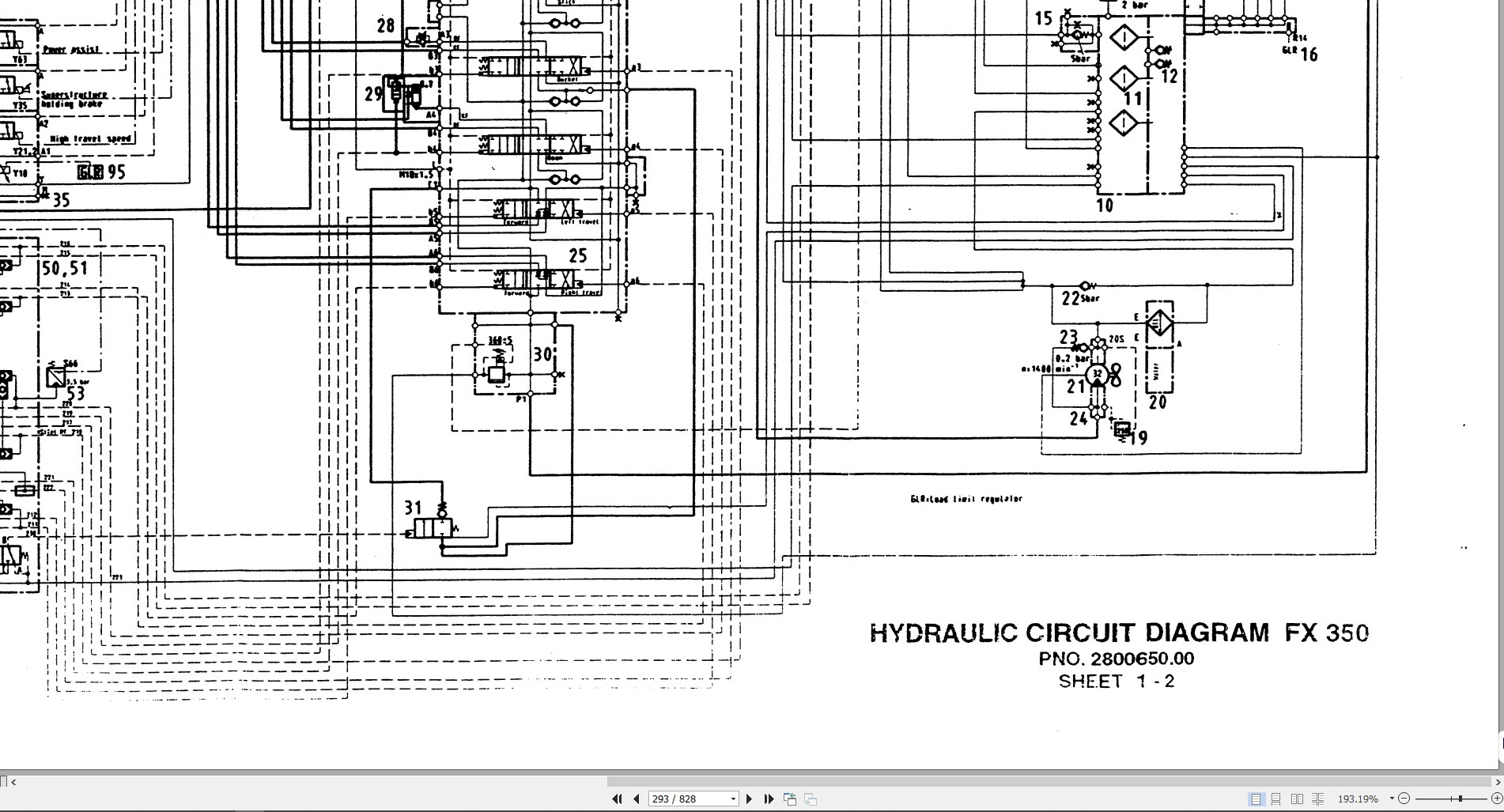Click component number 31 in the diagram
Screen dimensions: 1504x812
pos(413,508)
